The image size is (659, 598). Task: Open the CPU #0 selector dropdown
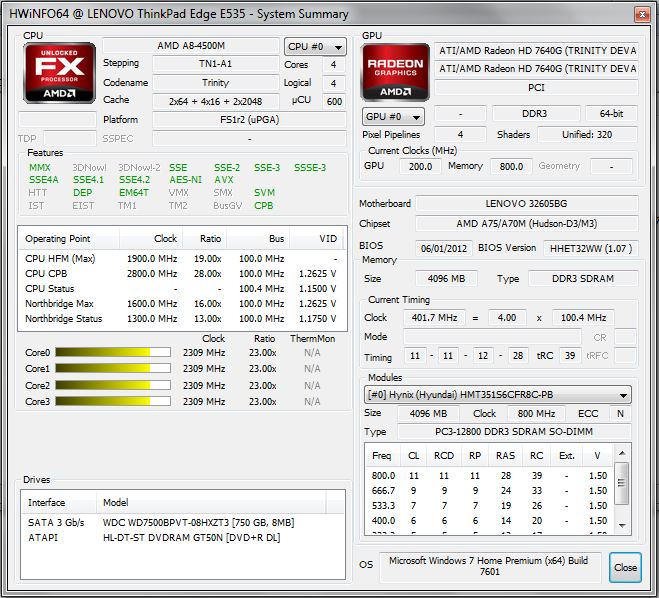click(x=315, y=47)
